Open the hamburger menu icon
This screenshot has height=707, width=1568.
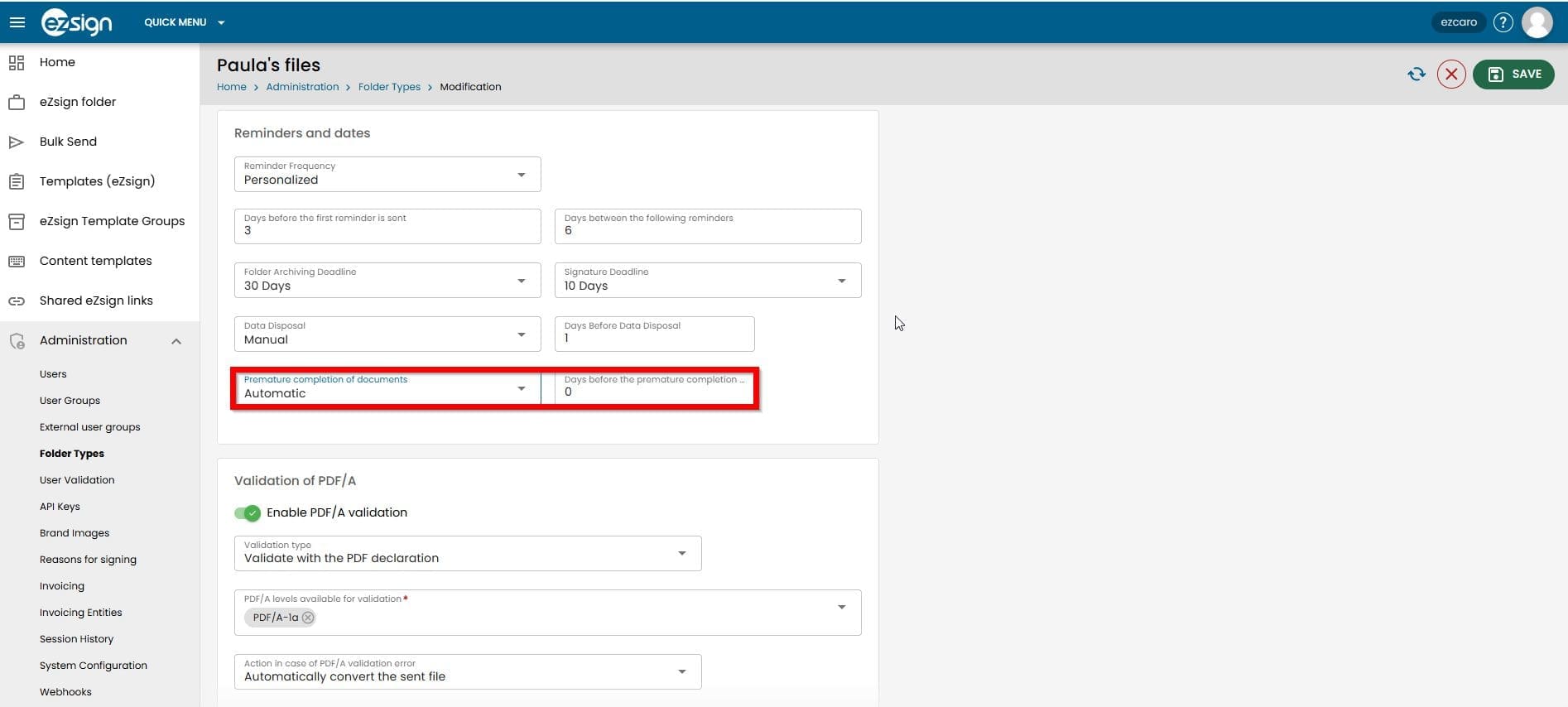17,22
